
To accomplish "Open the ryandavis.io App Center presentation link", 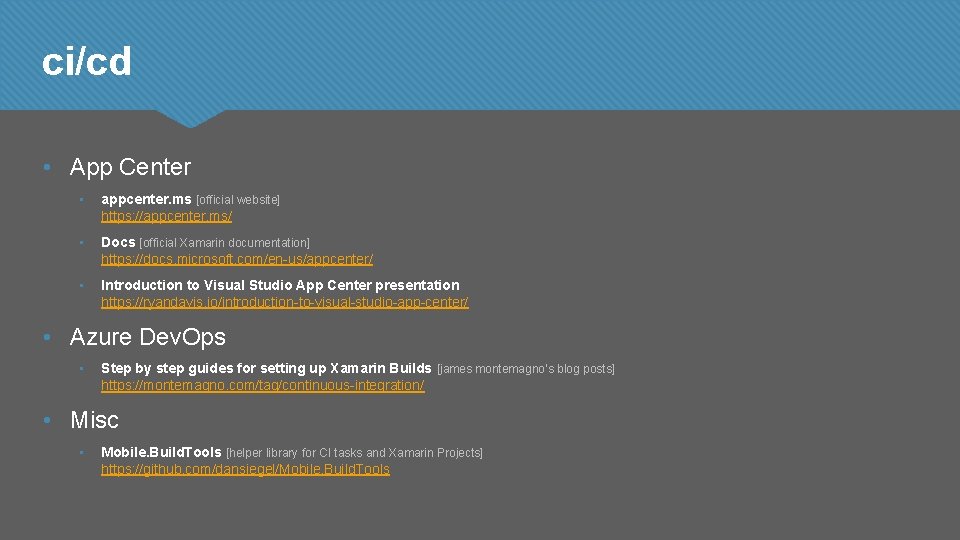I will pos(285,302).
